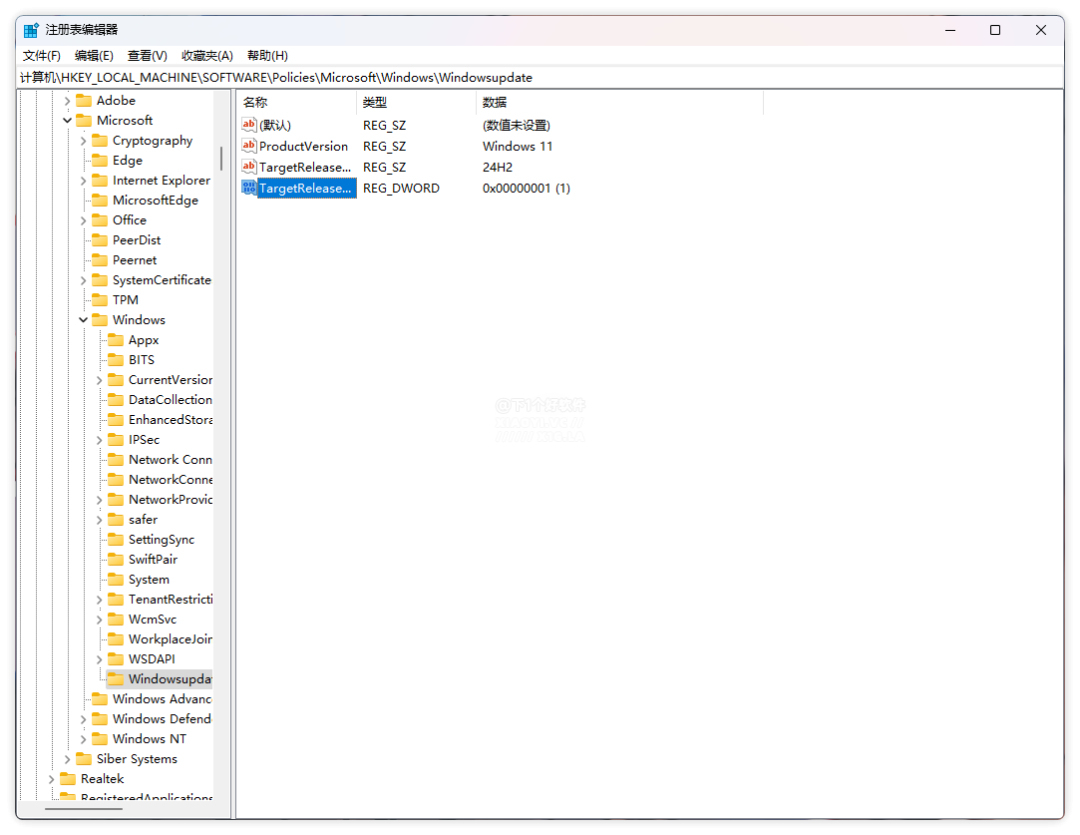Image resolution: width=1080 pixels, height=835 pixels.
Task: Click the Realtek folder icon
Action: pyautogui.click(x=68, y=779)
